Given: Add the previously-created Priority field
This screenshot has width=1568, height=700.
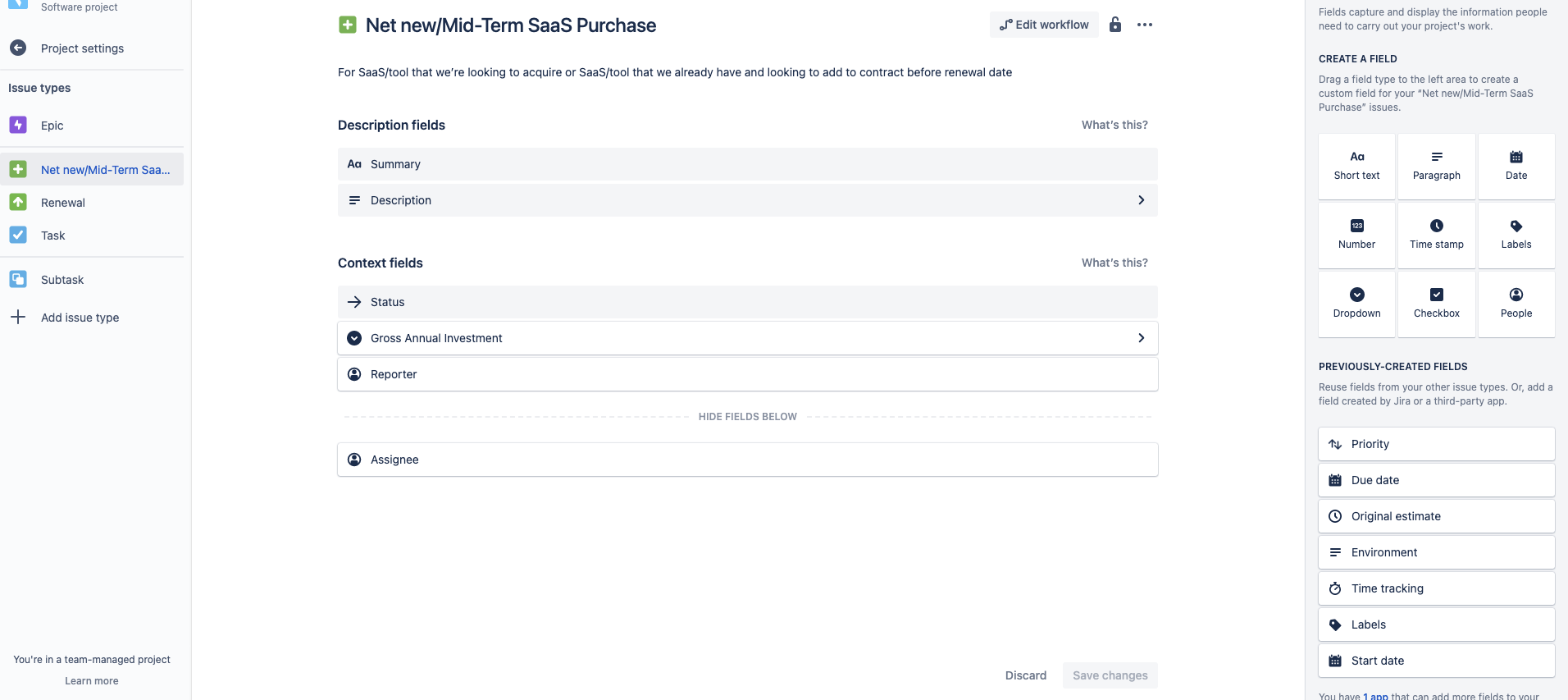Looking at the screenshot, I should (1437, 444).
